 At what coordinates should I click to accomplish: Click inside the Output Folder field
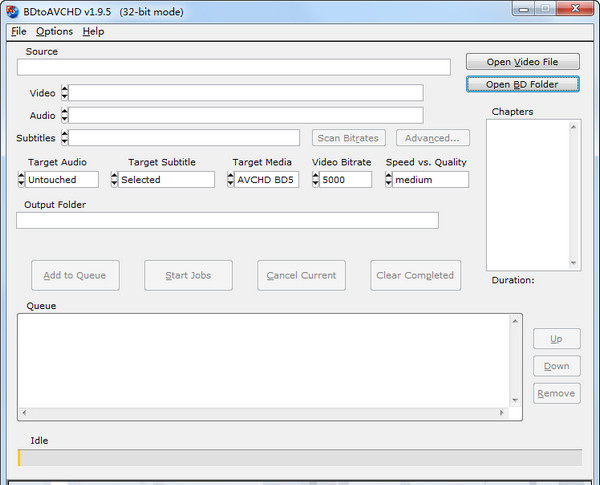227,220
